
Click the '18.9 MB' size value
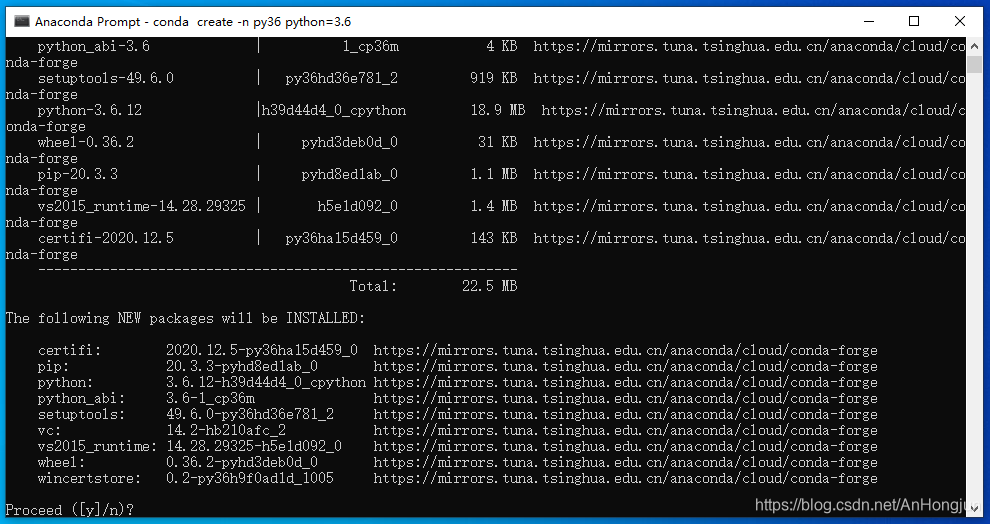498,110
